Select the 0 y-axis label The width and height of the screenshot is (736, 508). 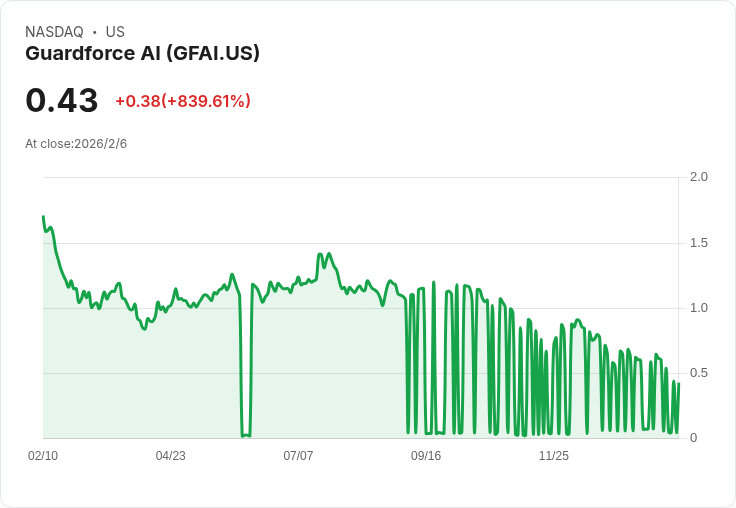(x=694, y=438)
